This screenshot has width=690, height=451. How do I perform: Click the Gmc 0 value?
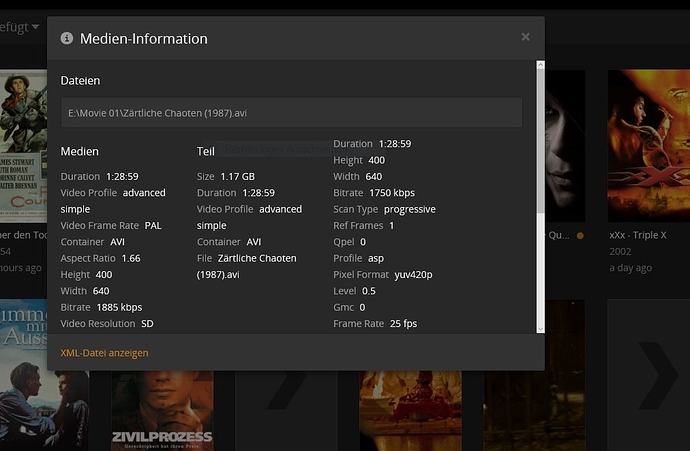[362, 307]
